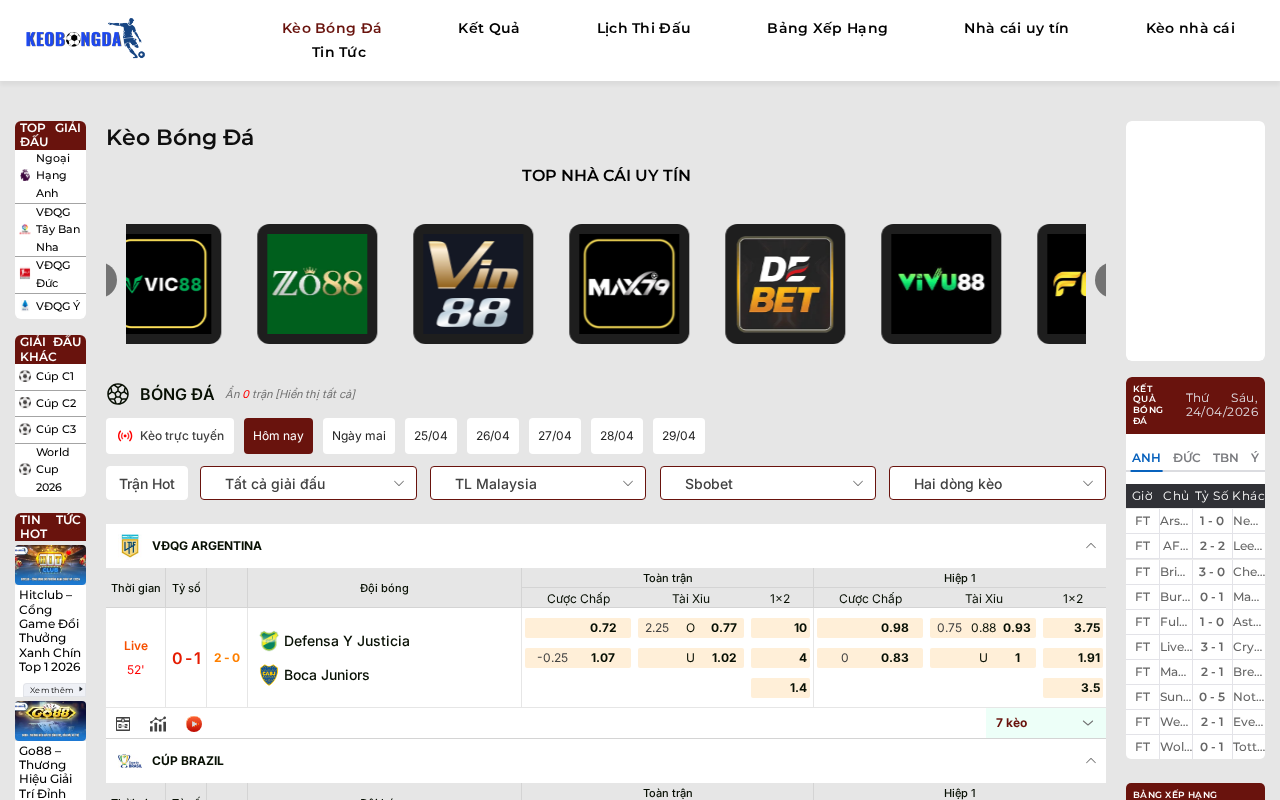
Task: Switch results panel to the ANH tab
Action: (1146, 458)
